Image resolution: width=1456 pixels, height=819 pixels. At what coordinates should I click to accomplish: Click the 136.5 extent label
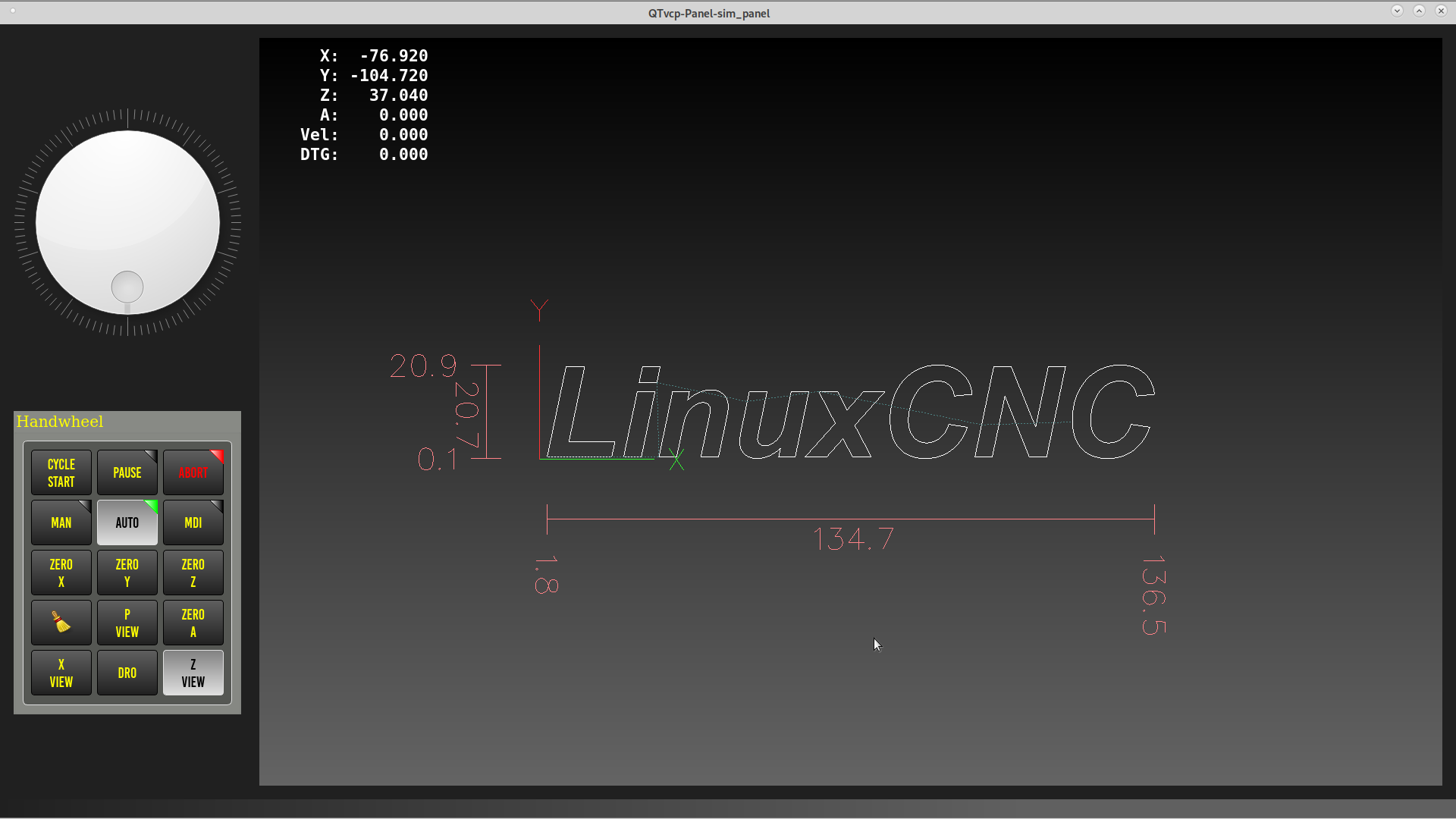point(1153,595)
